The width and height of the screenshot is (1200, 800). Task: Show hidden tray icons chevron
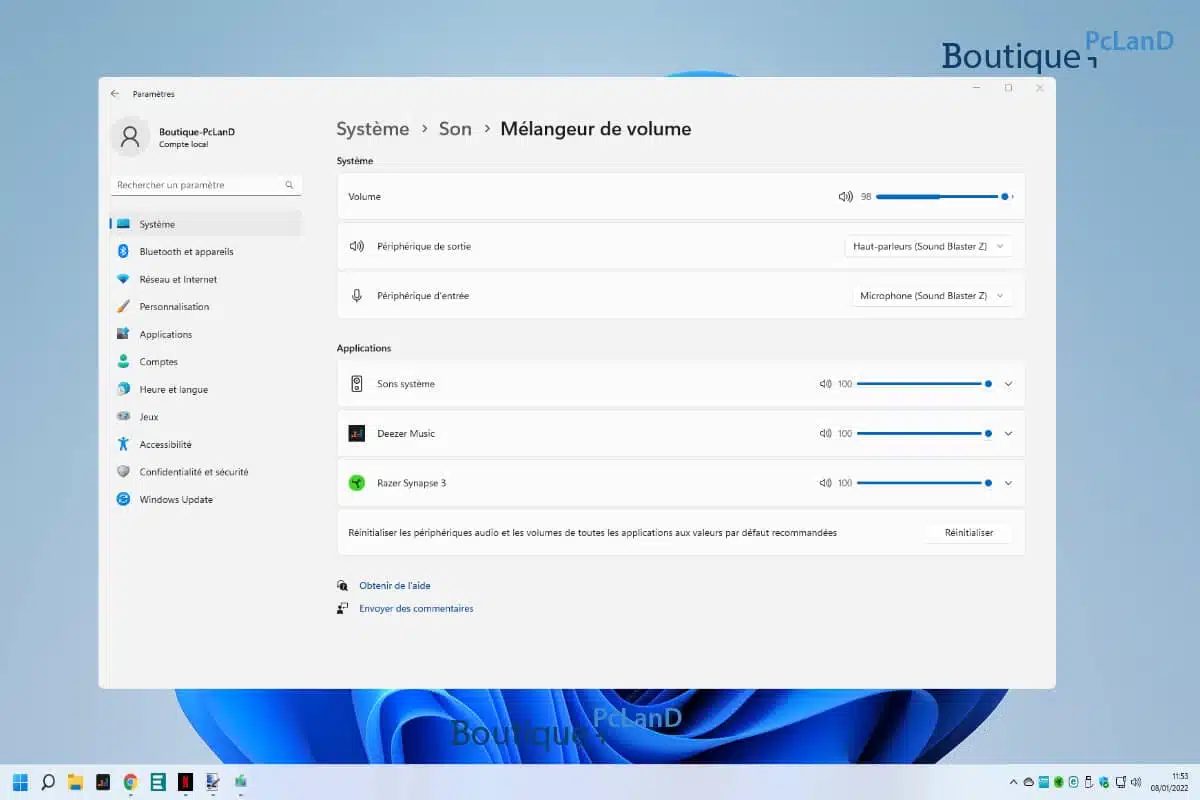coord(1013,782)
